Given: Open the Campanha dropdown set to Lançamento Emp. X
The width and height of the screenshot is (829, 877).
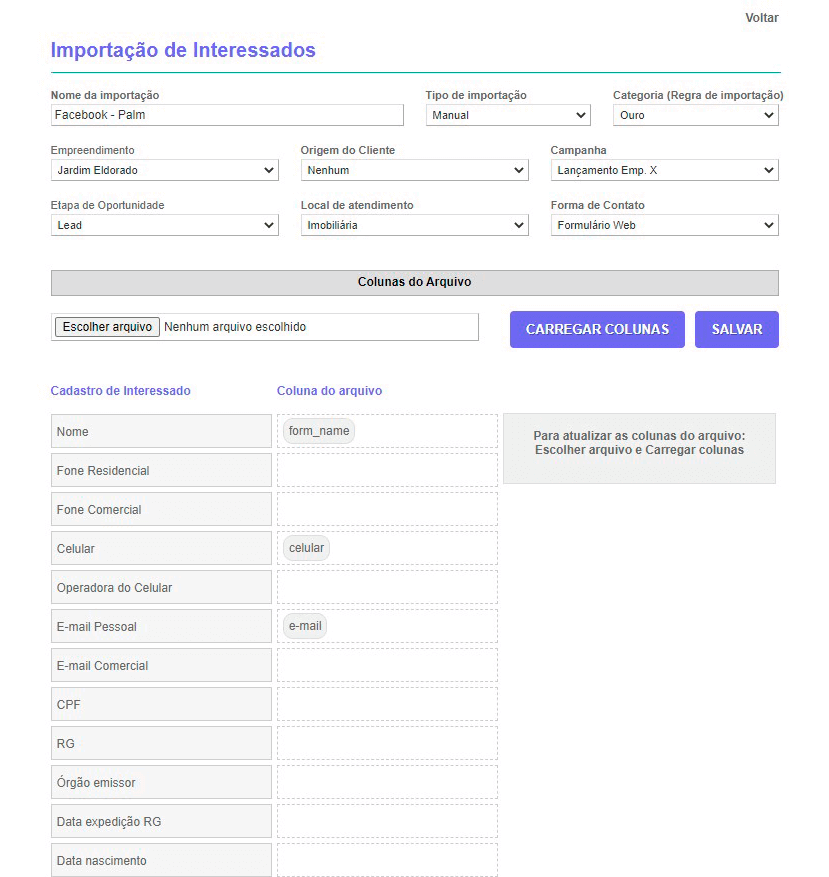Looking at the screenshot, I should click(663, 169).
